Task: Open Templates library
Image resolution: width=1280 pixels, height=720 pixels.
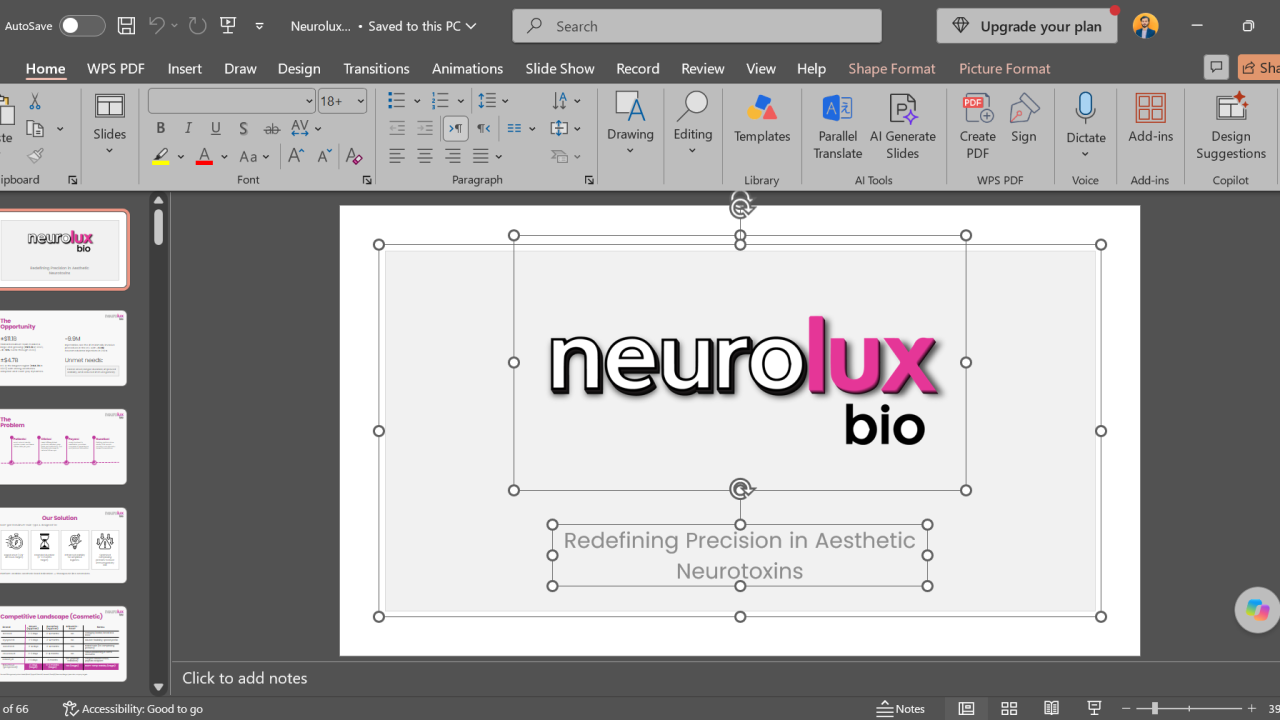Action: [762, 118]
